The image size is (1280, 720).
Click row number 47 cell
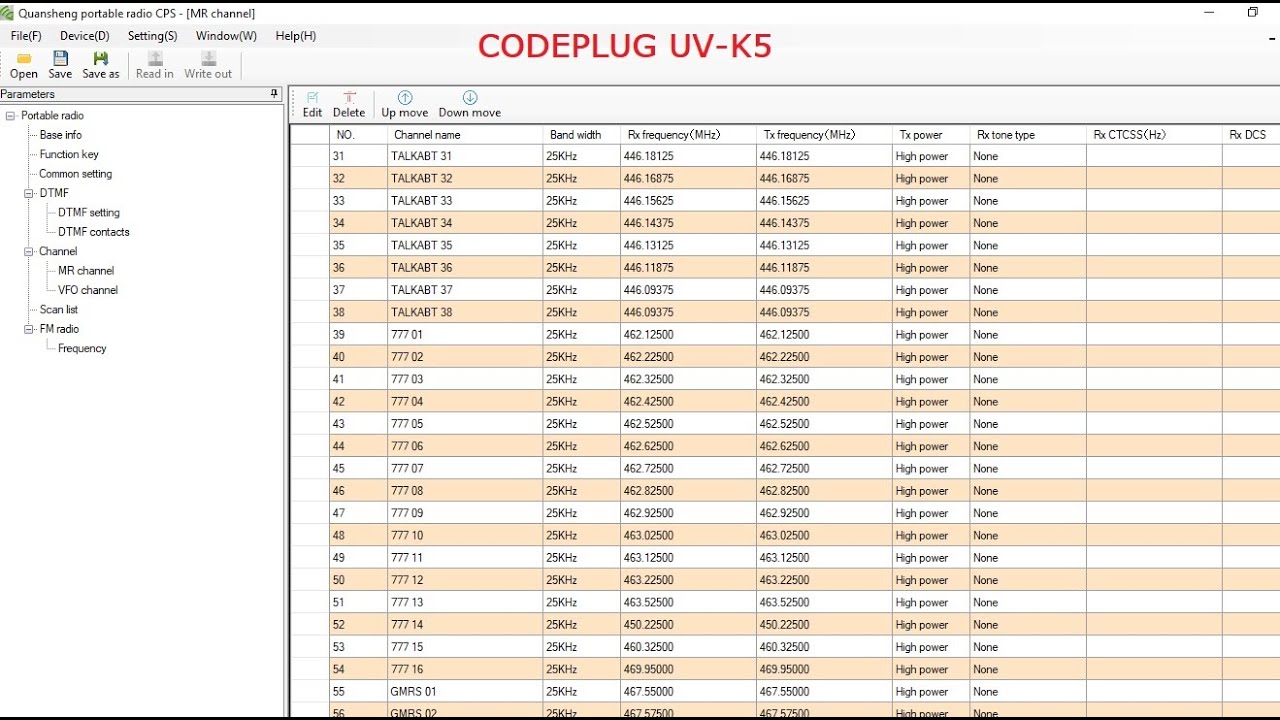pyautogui.click(x=359, y=513)
